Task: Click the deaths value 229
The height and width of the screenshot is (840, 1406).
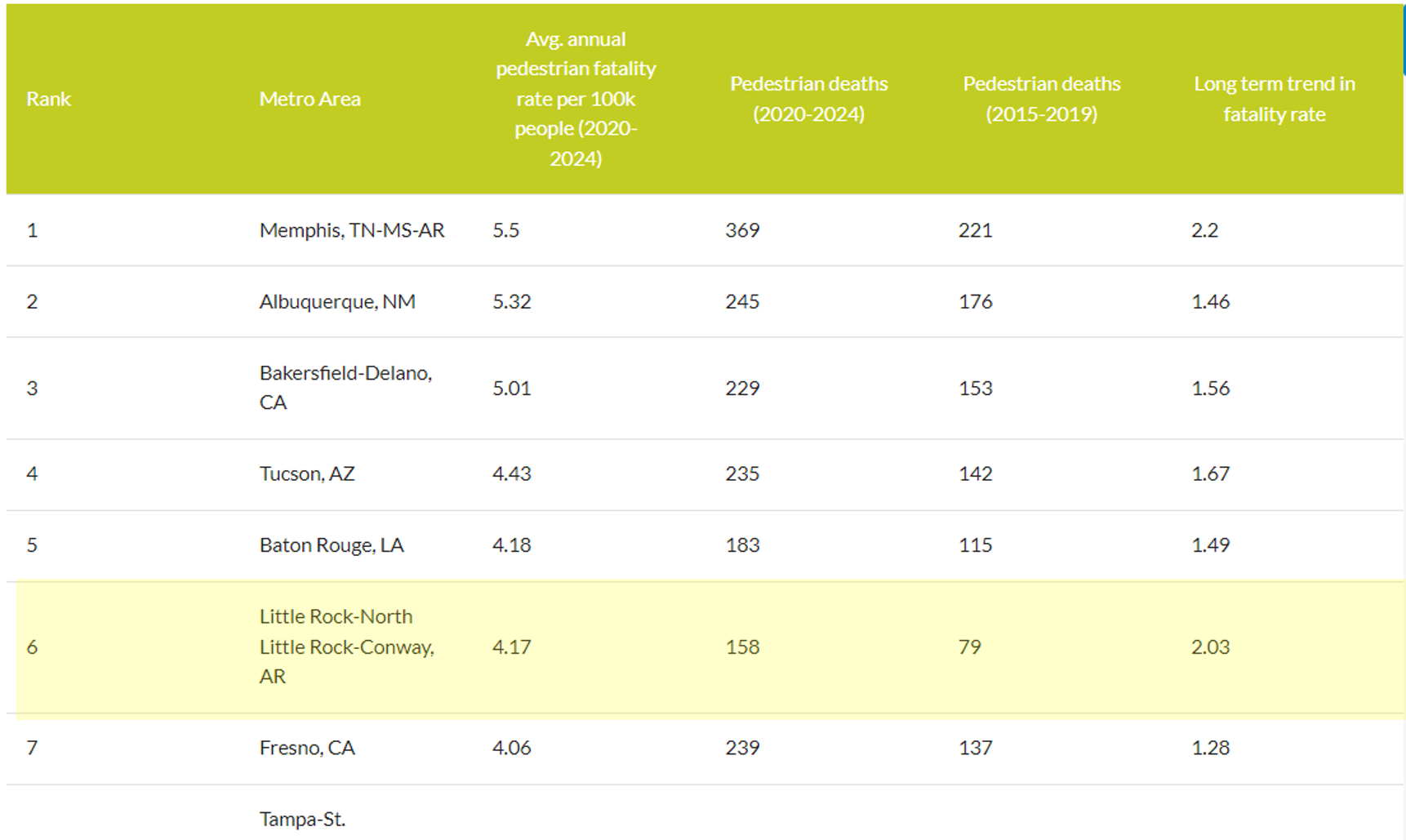Action: 742,388
